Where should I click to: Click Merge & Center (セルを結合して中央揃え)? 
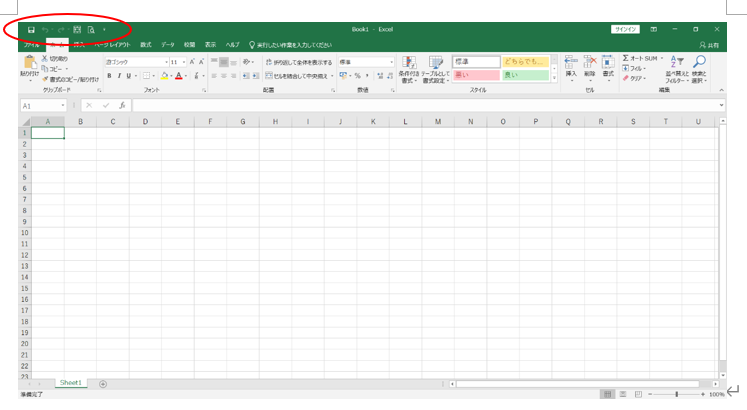[297, 76]
